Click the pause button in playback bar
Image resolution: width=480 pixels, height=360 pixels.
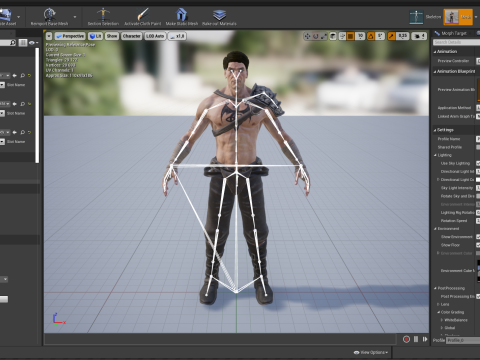[x=416, y=339]
